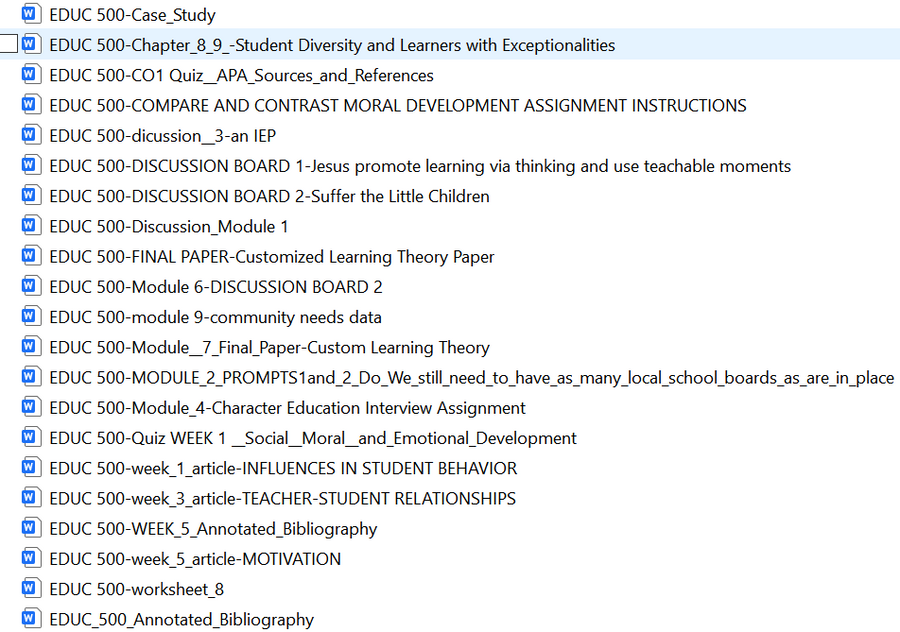Select file name EDUC 500-Case_Study
The height and width of the screenshot is (632, 900).
(133, 15)
